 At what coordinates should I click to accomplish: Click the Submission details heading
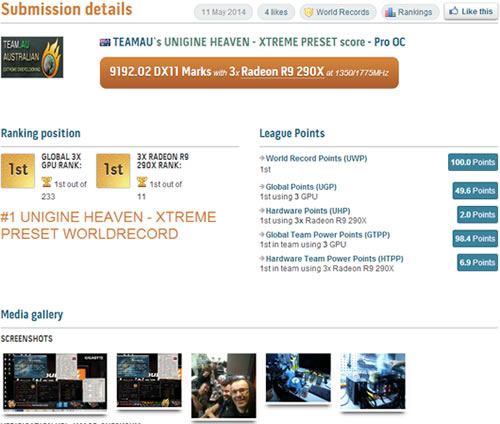(67, 9)
